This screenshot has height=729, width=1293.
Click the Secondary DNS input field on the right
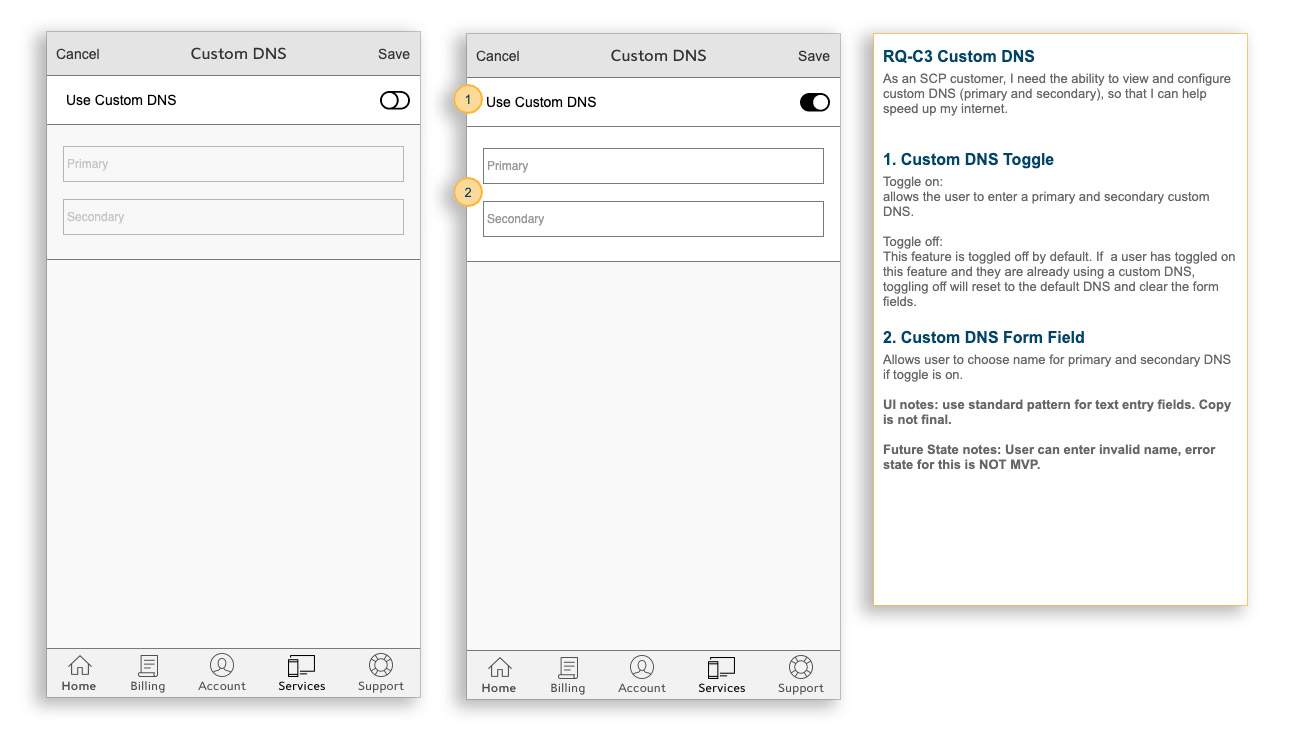point(653,218)
